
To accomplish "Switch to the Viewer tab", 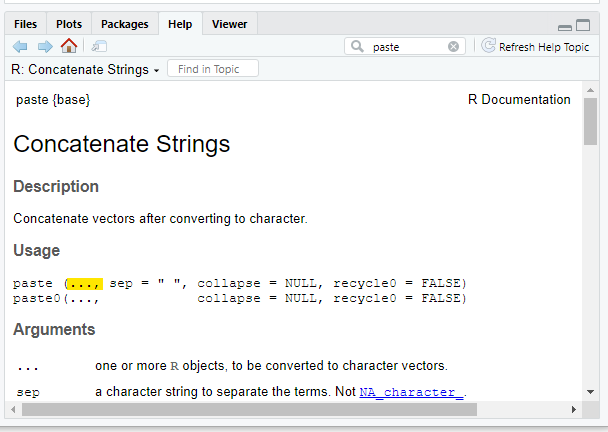I will [230, 24].
